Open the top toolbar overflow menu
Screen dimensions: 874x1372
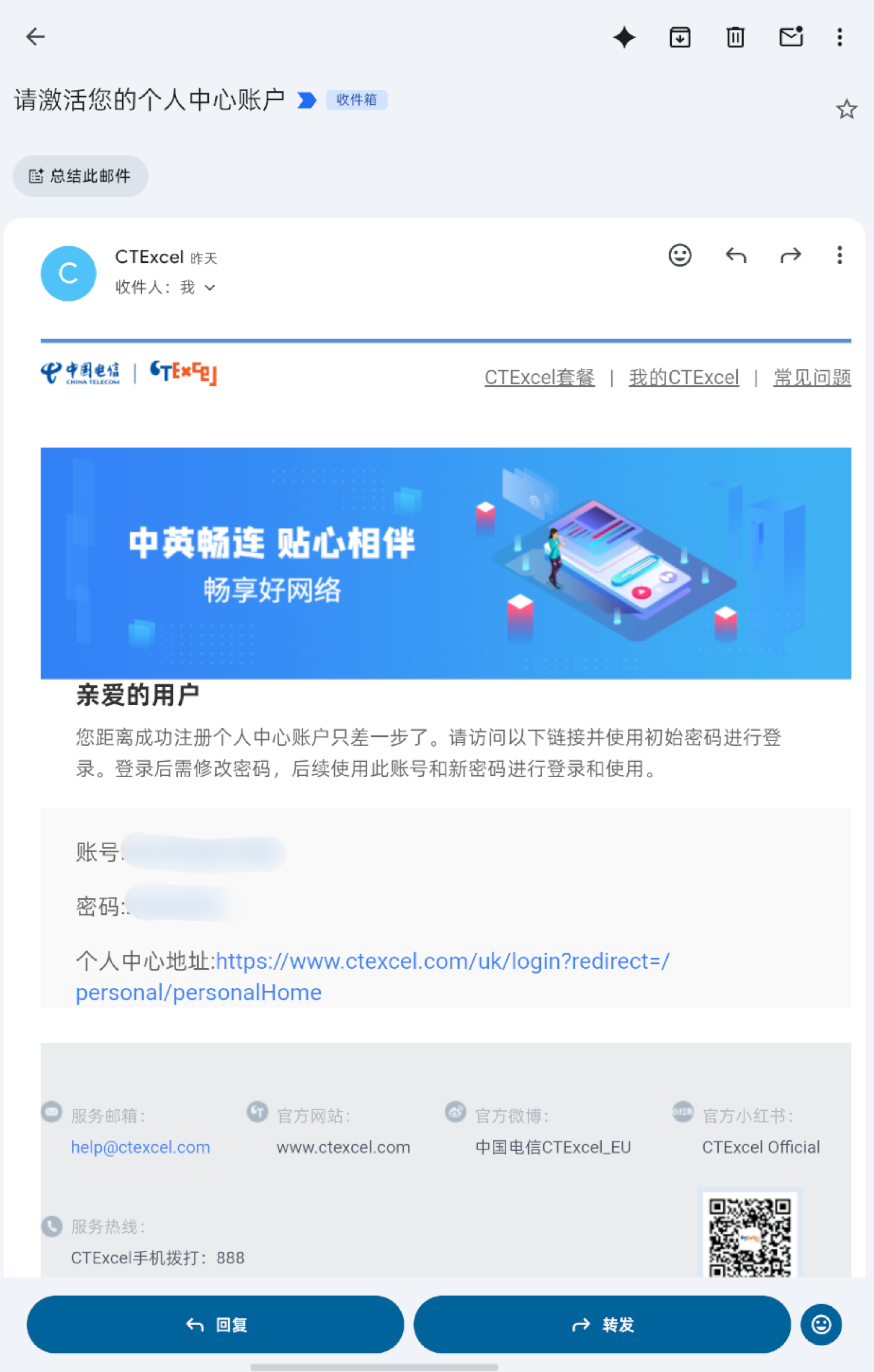[x=839, y=38]
